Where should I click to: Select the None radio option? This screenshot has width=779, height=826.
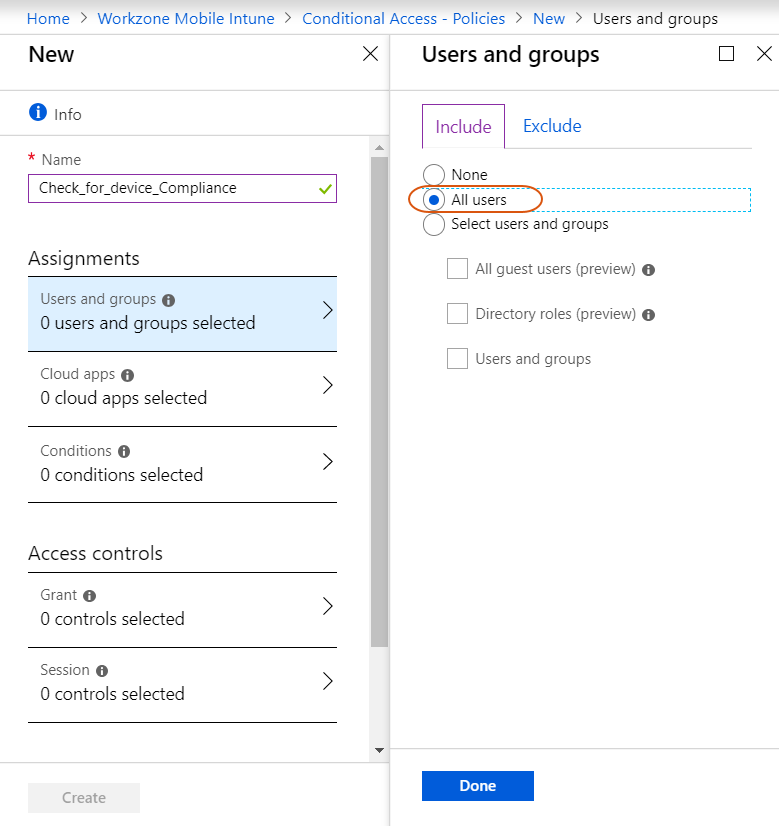[x=434, y=174]
